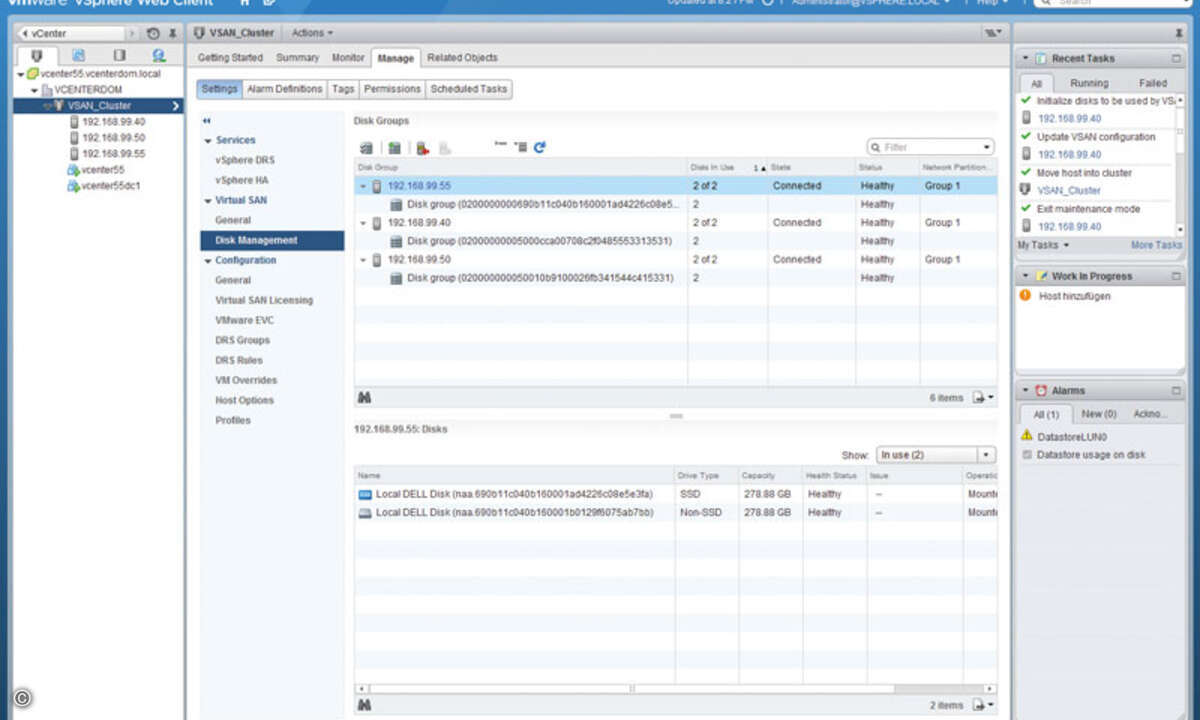Collapse the Configuration section

click(x=207, y=261)
